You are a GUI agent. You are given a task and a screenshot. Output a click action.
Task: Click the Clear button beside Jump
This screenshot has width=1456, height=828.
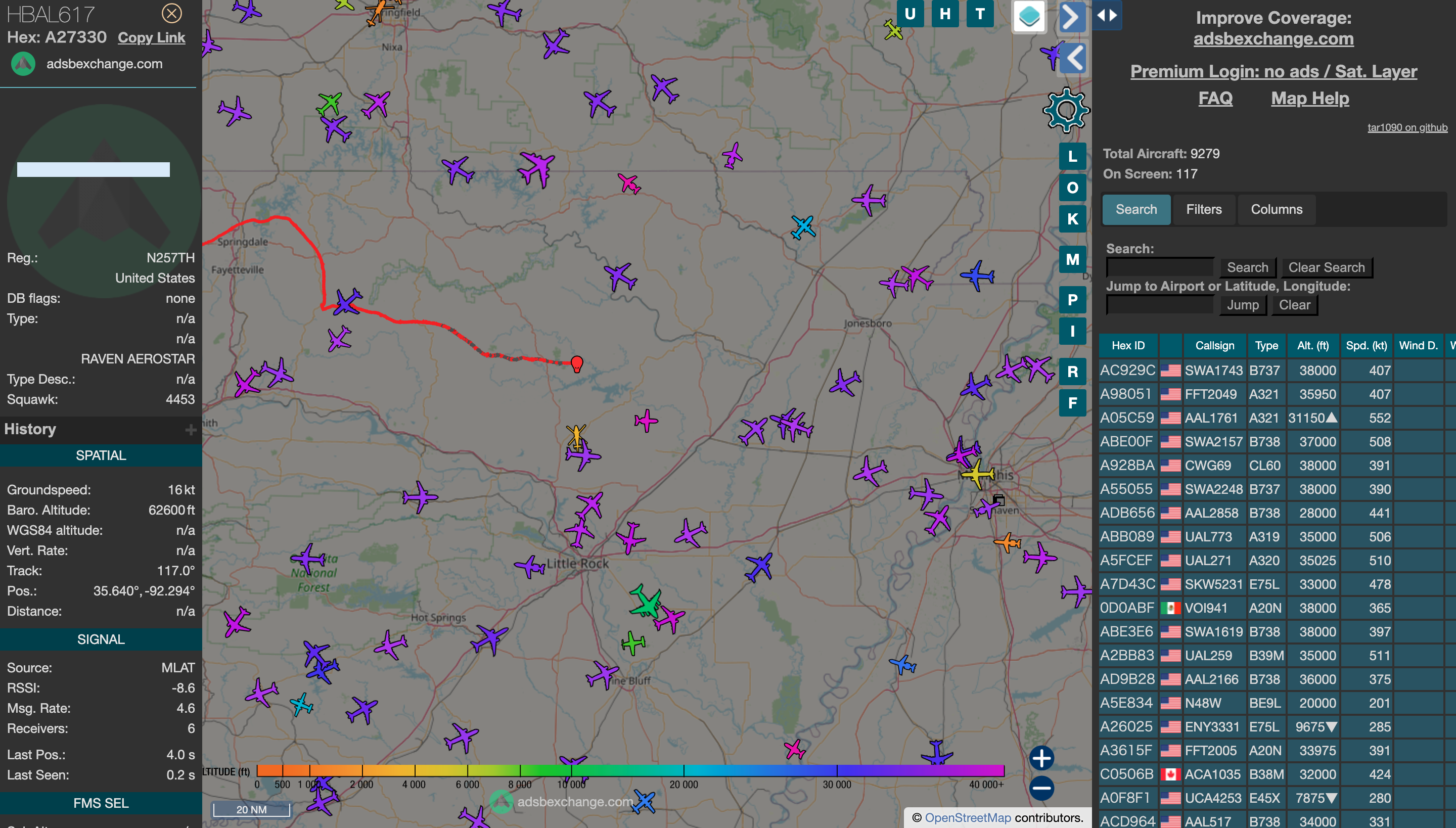(x=1294, y=305)
